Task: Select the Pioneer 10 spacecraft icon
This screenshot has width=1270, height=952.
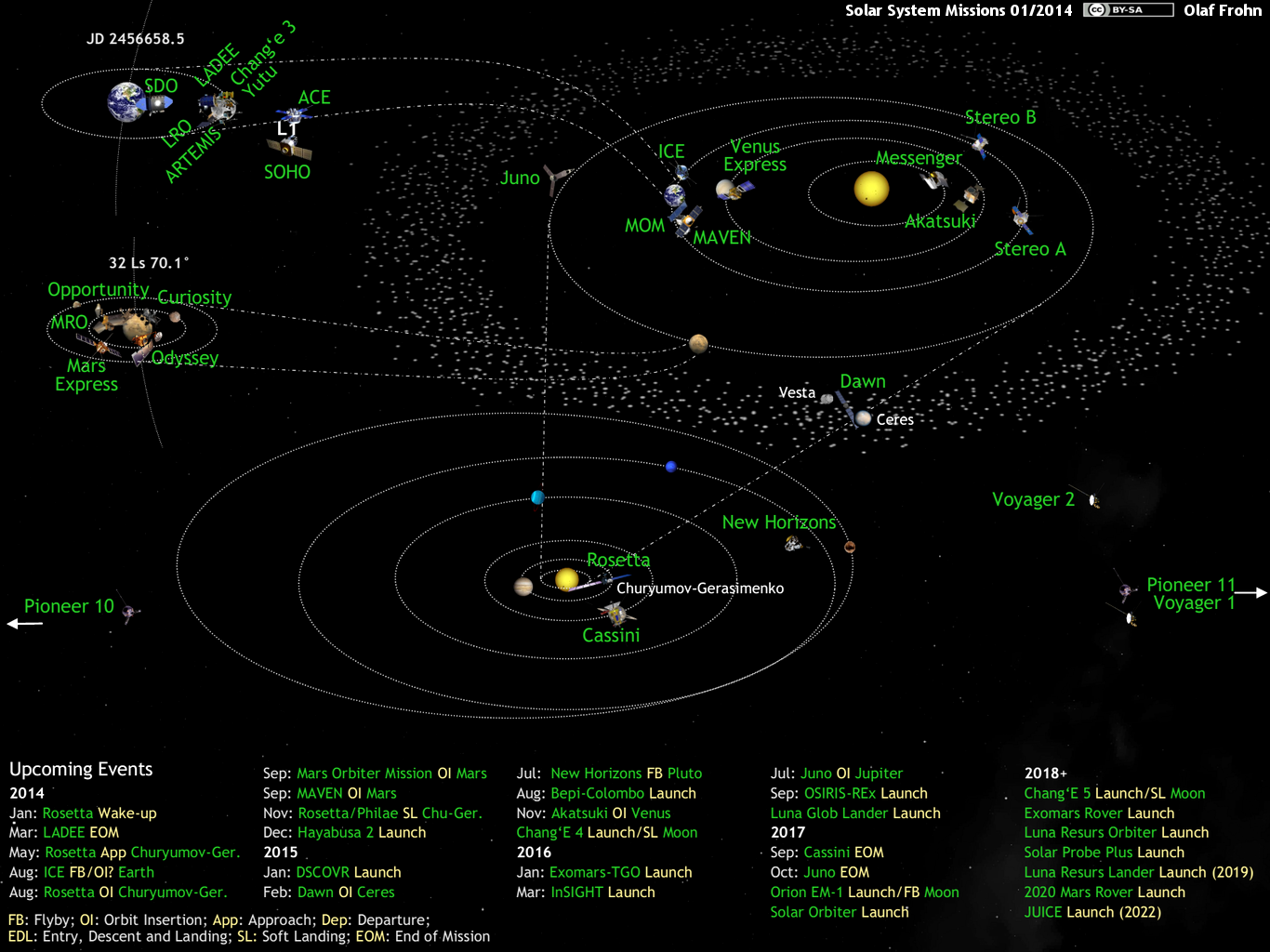Action: click(127, 611)
